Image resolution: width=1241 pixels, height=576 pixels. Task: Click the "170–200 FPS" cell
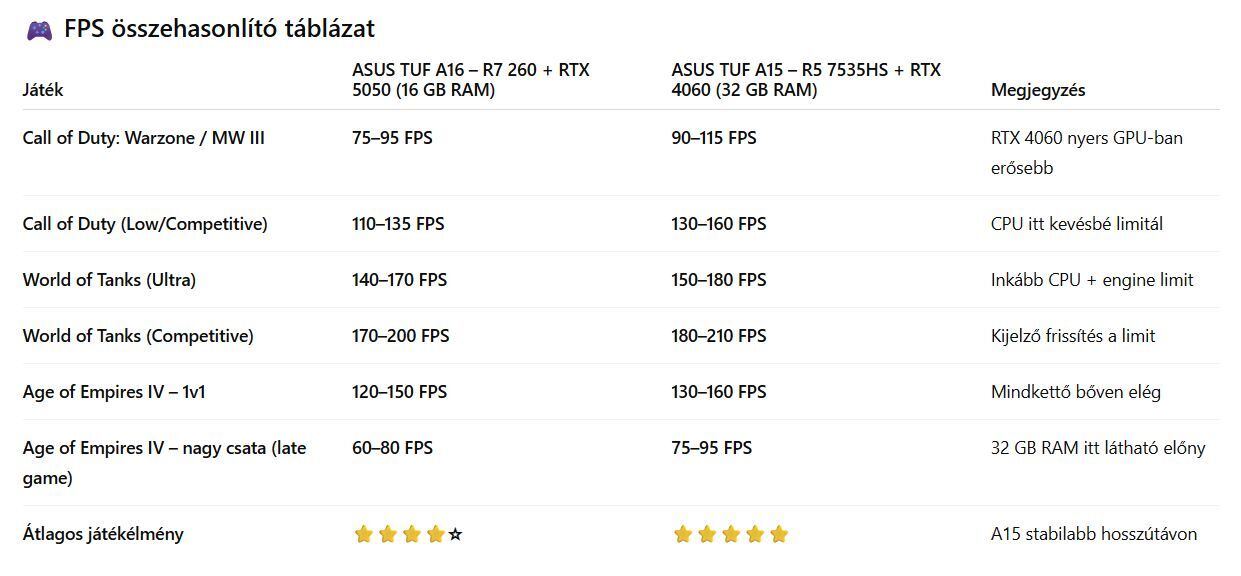(400, 336)
